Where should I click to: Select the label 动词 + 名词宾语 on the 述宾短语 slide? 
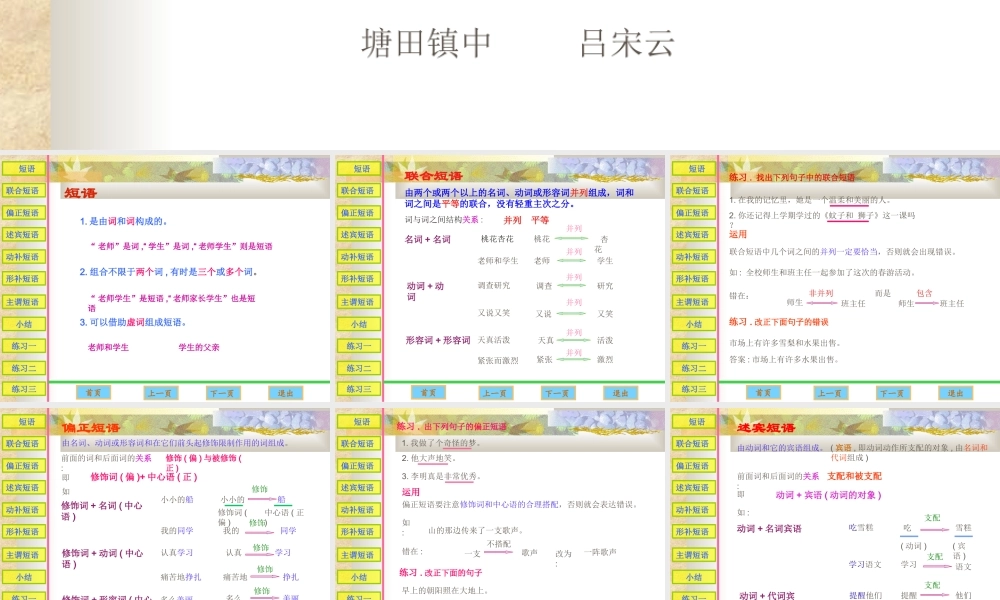coord(769,529)
